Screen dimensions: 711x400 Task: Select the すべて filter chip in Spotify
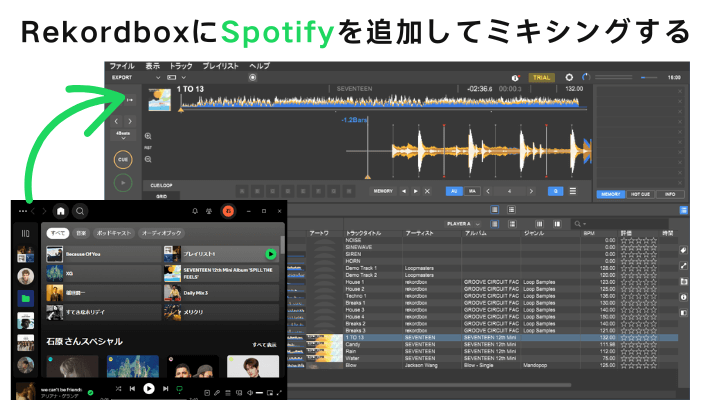click(x=58, y=233)
